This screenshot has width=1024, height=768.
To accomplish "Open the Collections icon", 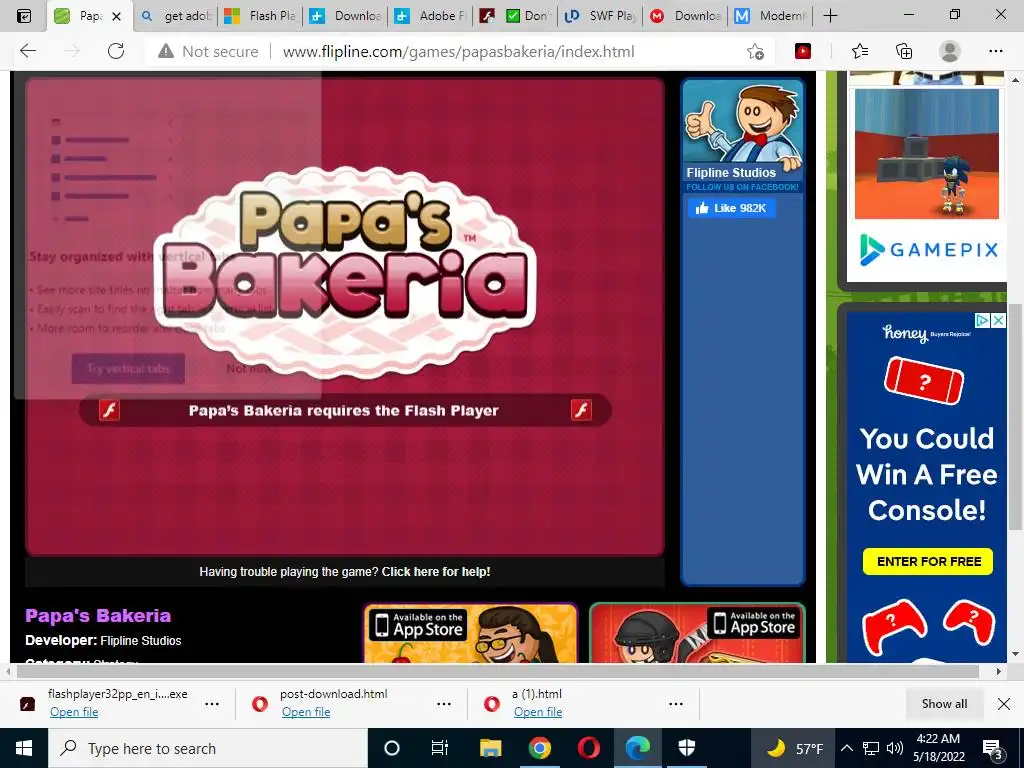I will coord(904,51).
